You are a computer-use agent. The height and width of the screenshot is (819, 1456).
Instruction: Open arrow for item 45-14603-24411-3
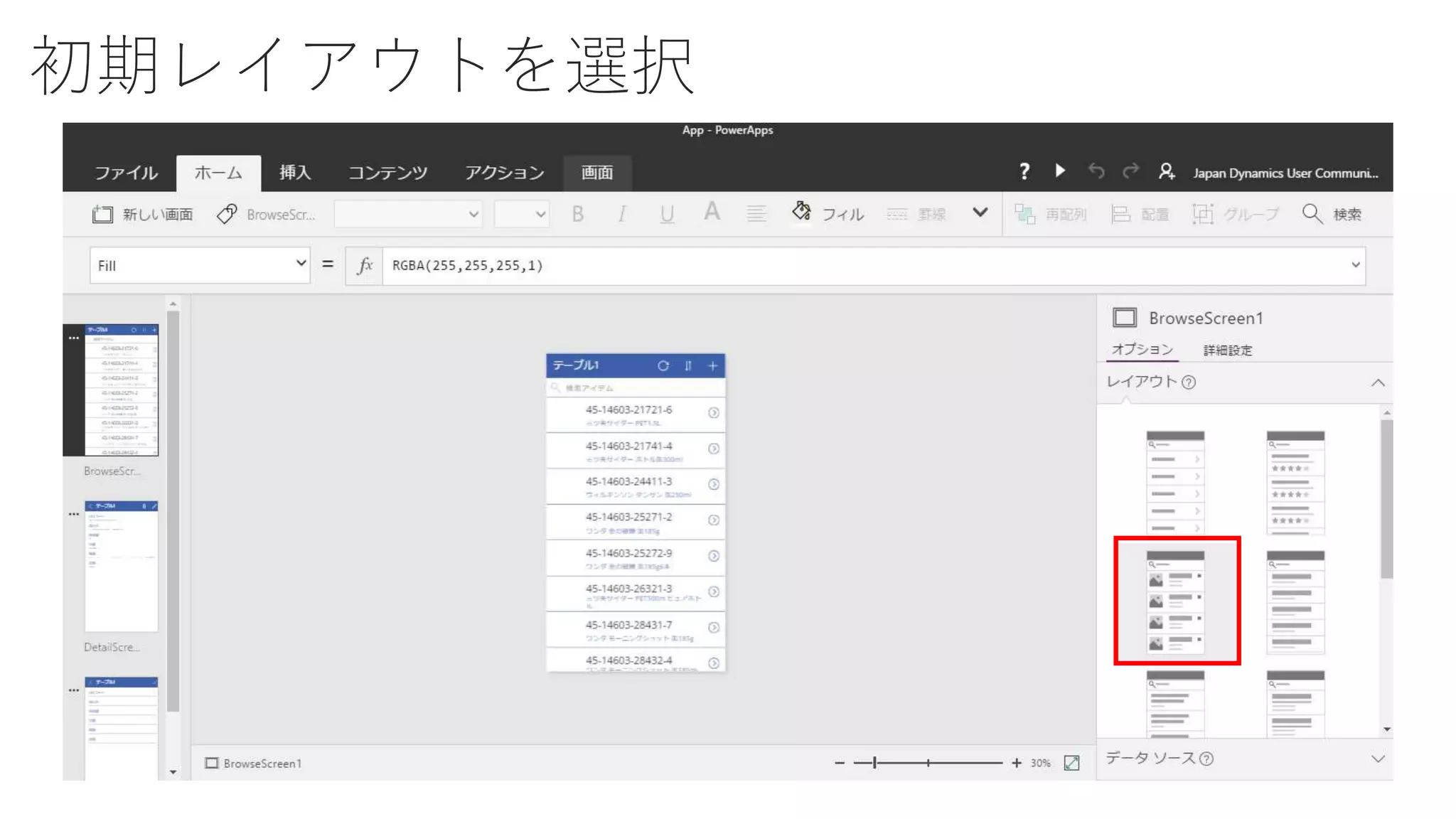point(714,484)
